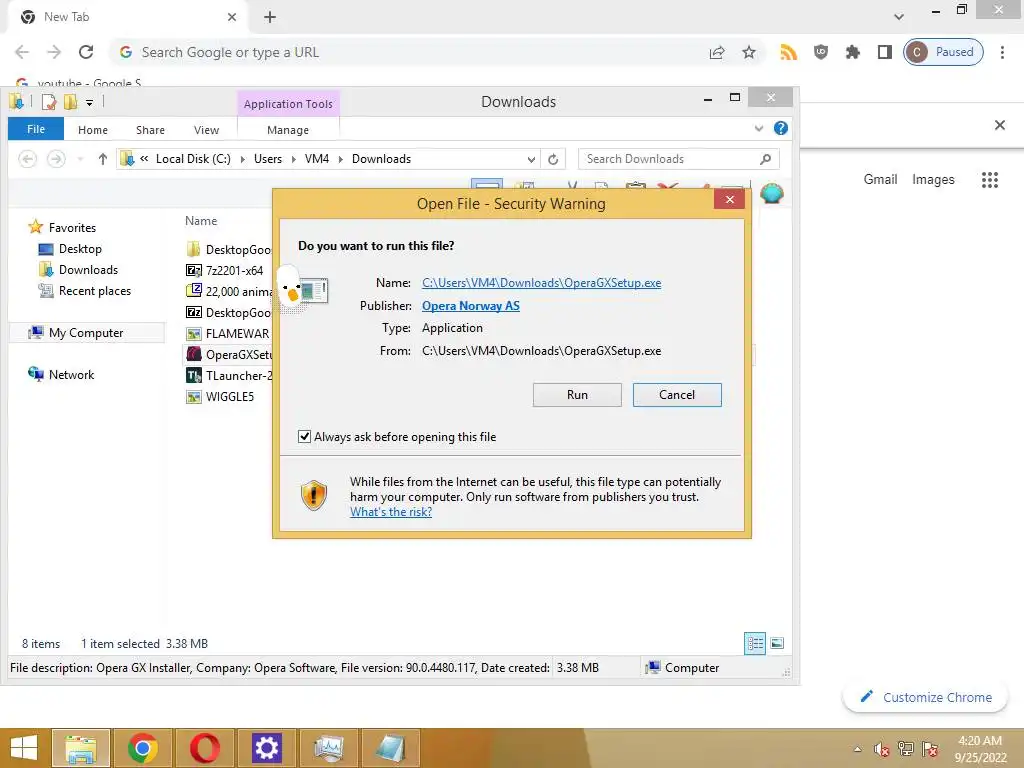Viewport: 1024px width, 768px height.
Task: Click the Search Downloads field
Action: (x=678, y=159)
